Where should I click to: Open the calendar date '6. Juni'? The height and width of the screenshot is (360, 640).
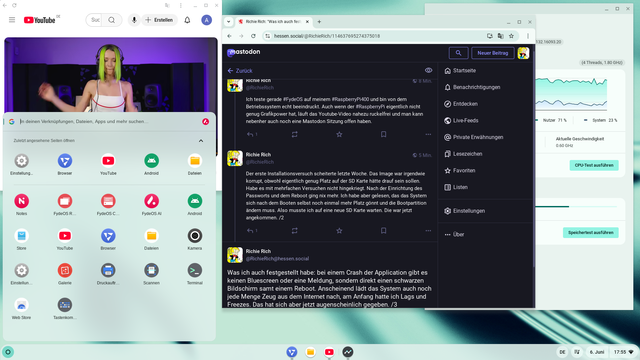point(597,352)
